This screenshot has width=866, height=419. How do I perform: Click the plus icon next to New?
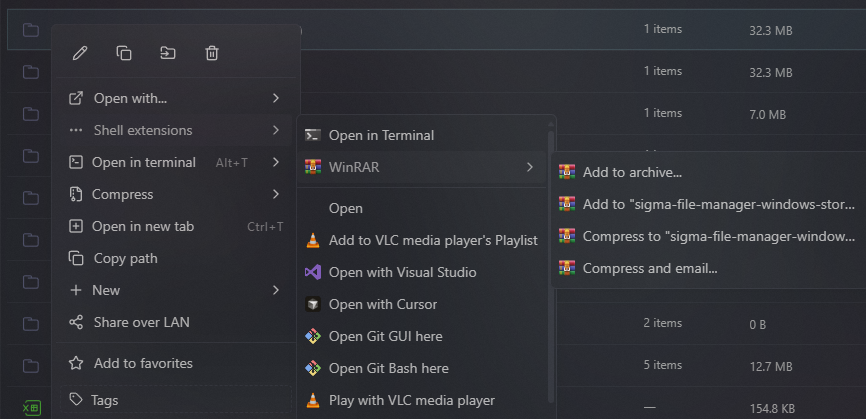point(76,290)
